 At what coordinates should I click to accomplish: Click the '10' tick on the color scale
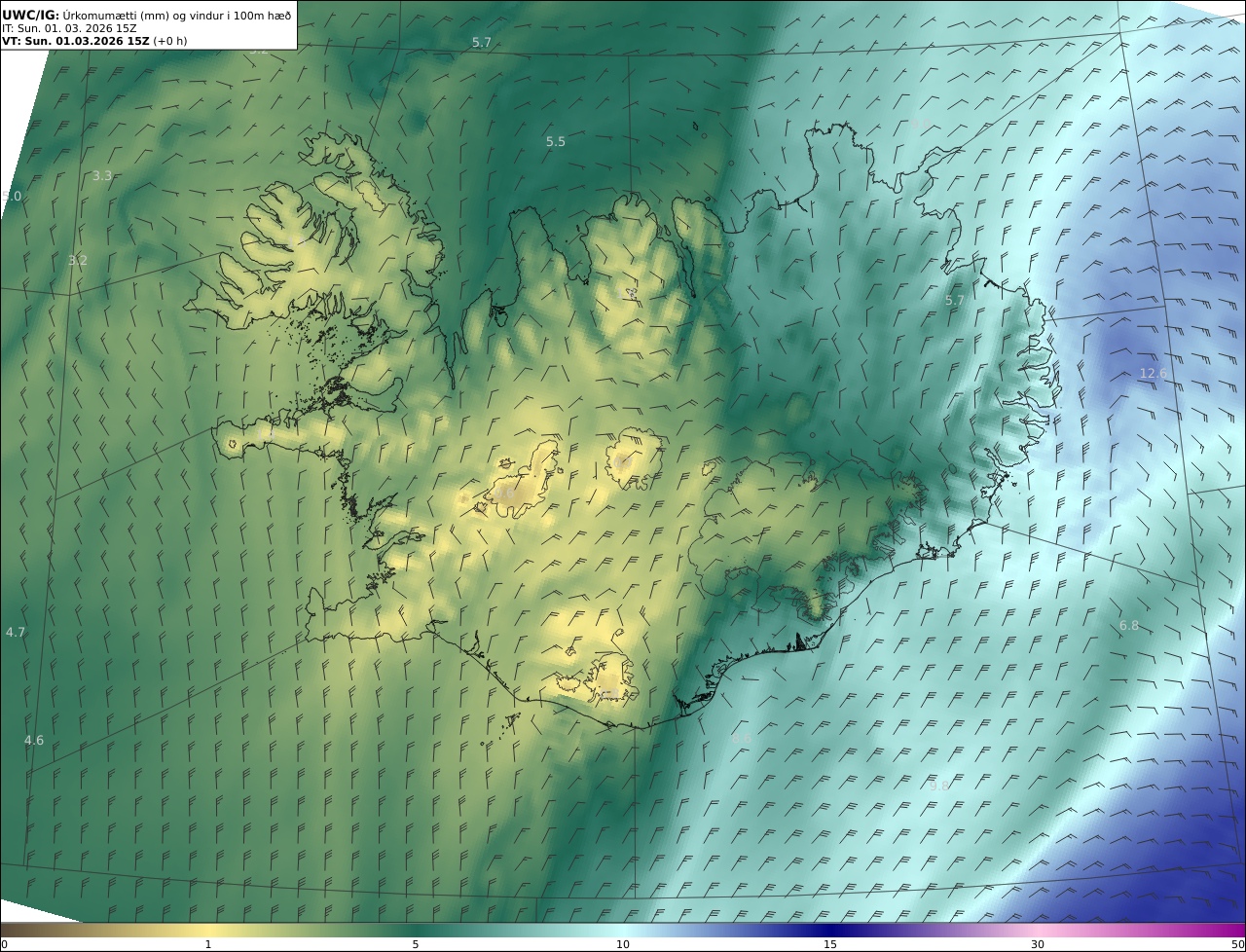623,944
